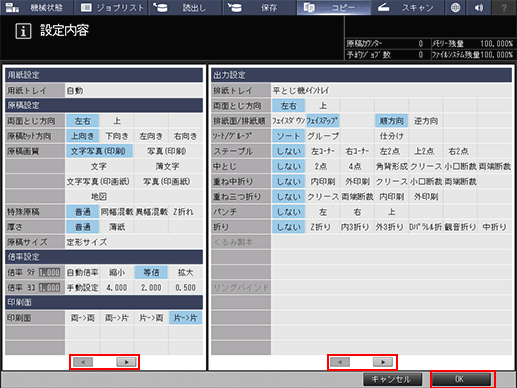Choose 観音折り gate fold option
This screenshot has height=388, width=517.
pos(460,227)
